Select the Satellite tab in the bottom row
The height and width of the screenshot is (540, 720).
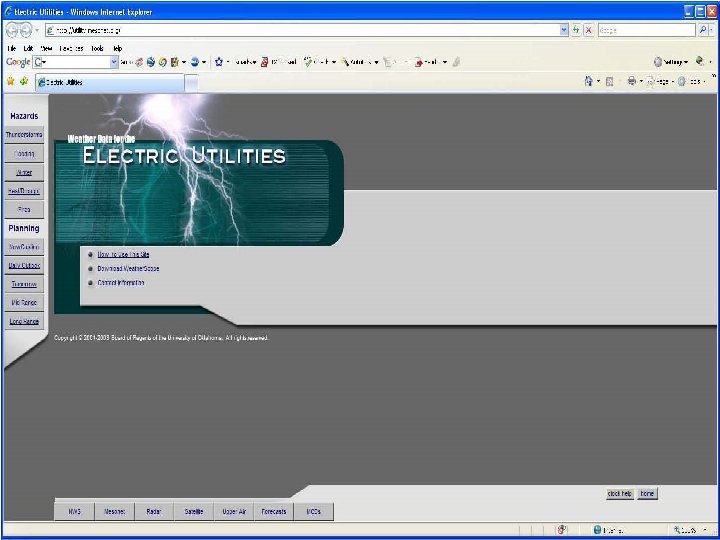pyautogui.click(x=194, y=512)
